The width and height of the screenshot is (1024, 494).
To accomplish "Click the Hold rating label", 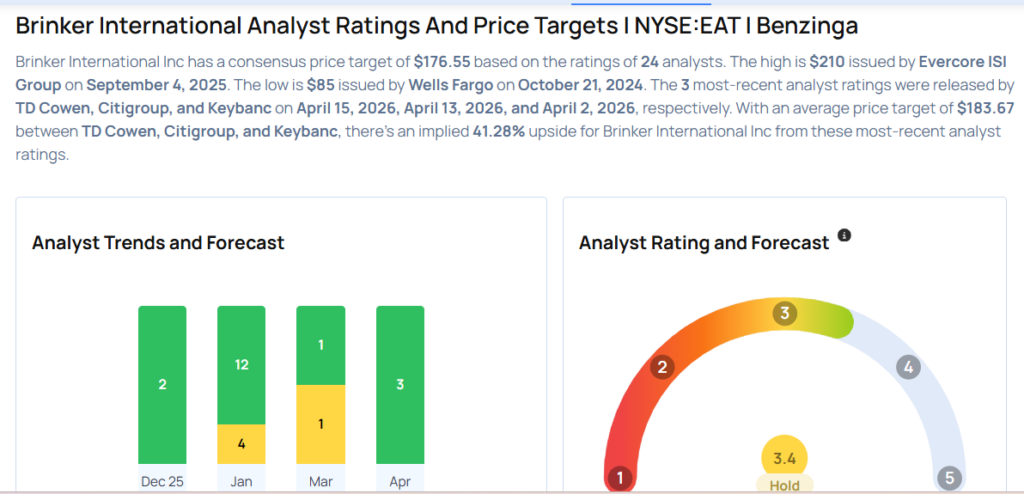I will [785, 486].
